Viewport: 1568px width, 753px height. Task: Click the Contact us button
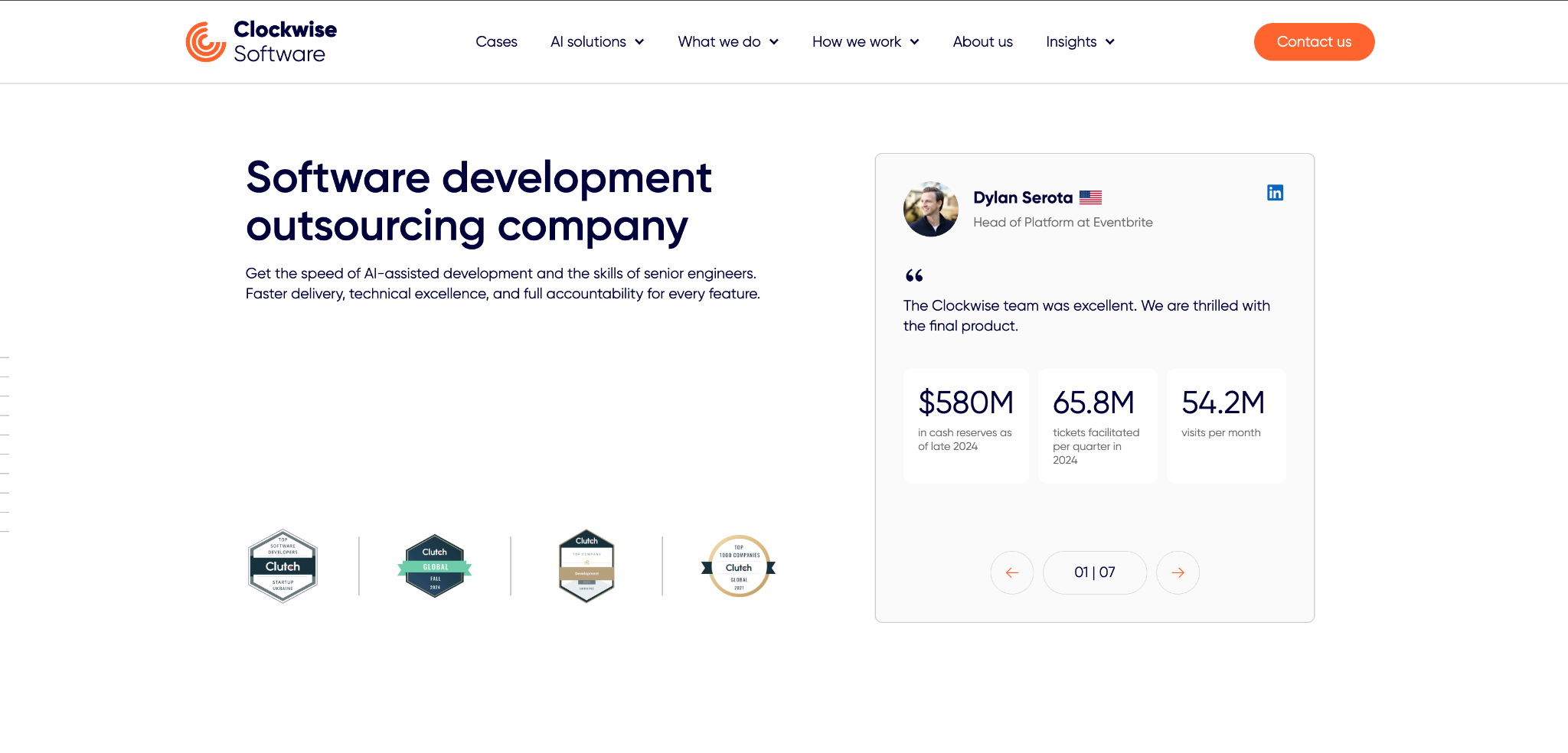pos(1314,42)
